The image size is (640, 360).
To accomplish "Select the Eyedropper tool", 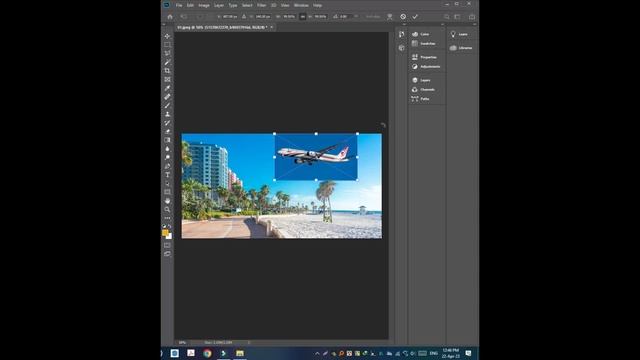I will (x=167, y=88).
